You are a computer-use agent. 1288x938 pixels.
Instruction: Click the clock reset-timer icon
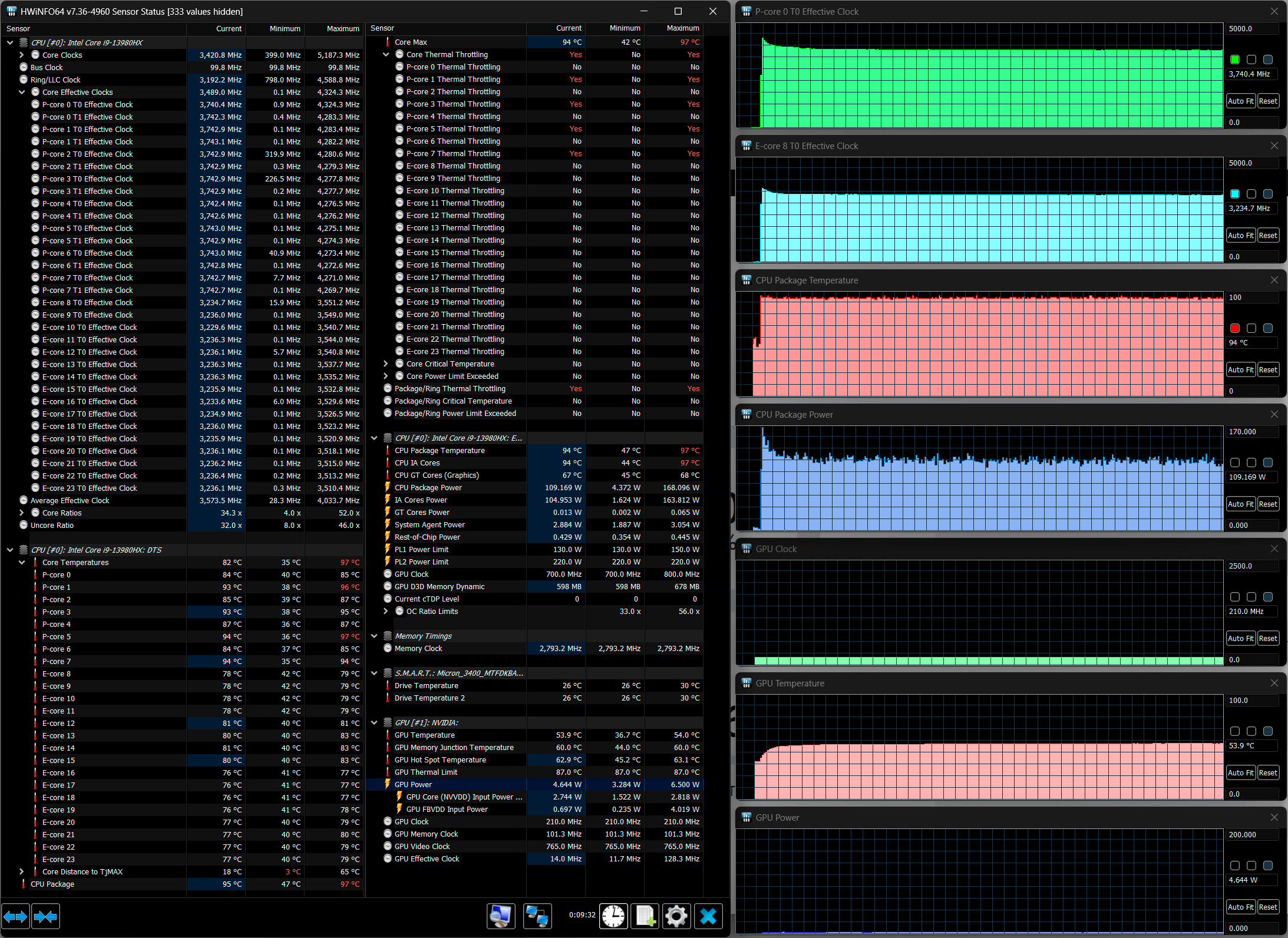(x=613, y=916)
